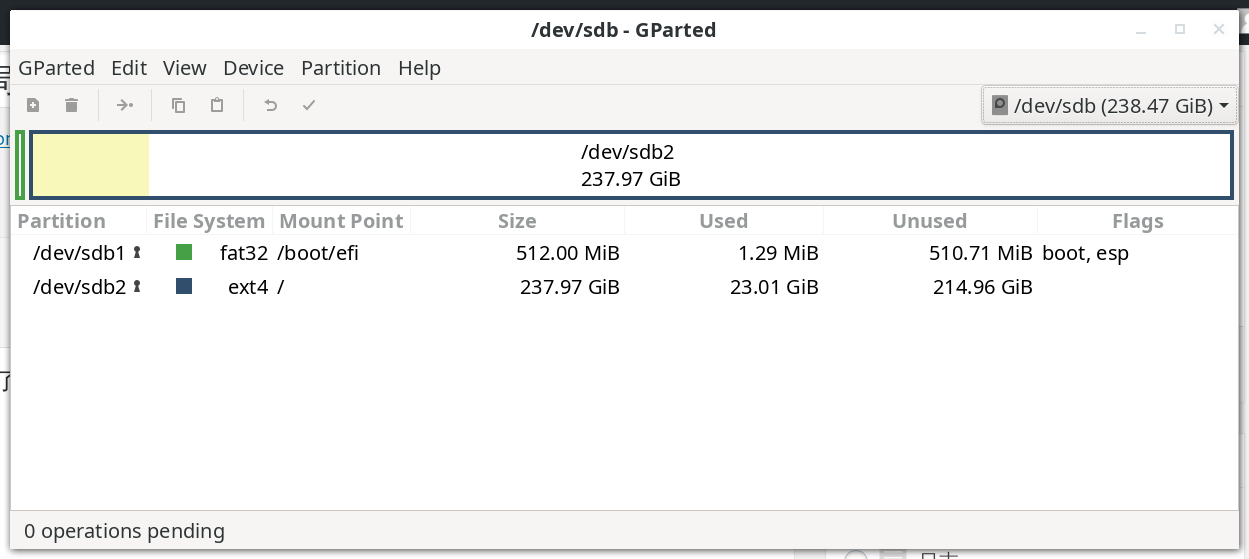
Task: Select the /dev/sdb2 ext4 partition row
Action: (624, 287)
